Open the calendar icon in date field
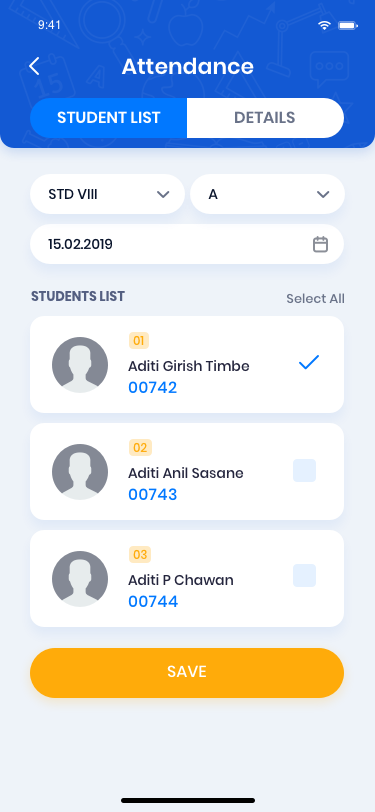375x812 pixels. click(320, 244)
